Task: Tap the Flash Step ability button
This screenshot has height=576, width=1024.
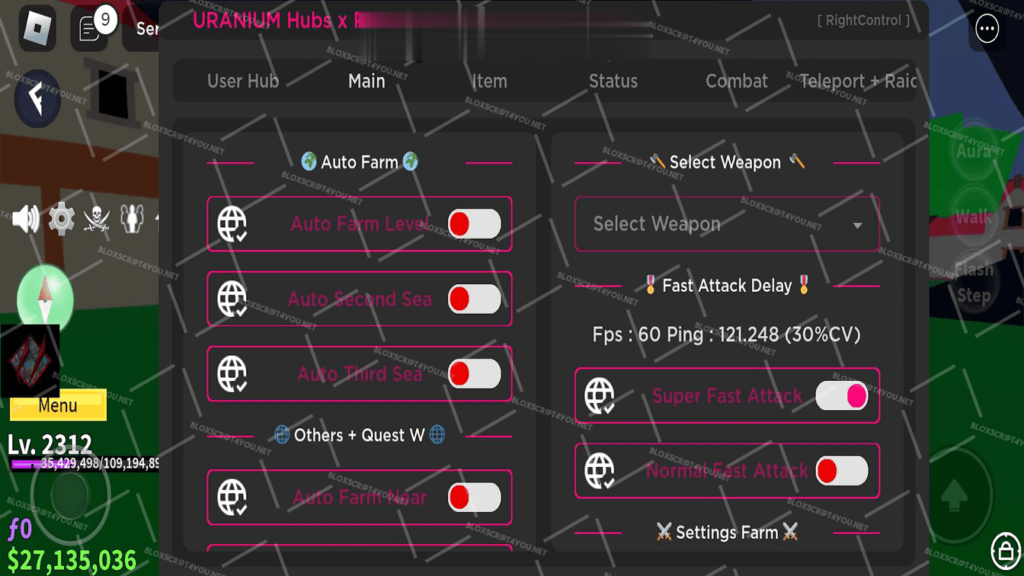Action: point(973,282)
